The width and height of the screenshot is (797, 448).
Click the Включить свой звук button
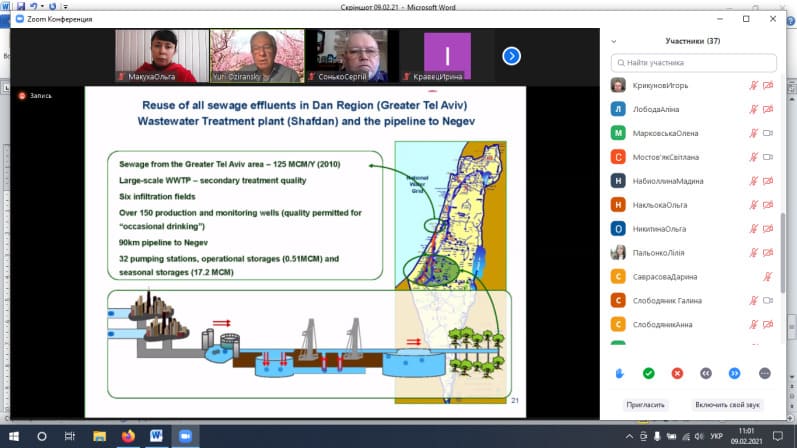click(727, 405)
